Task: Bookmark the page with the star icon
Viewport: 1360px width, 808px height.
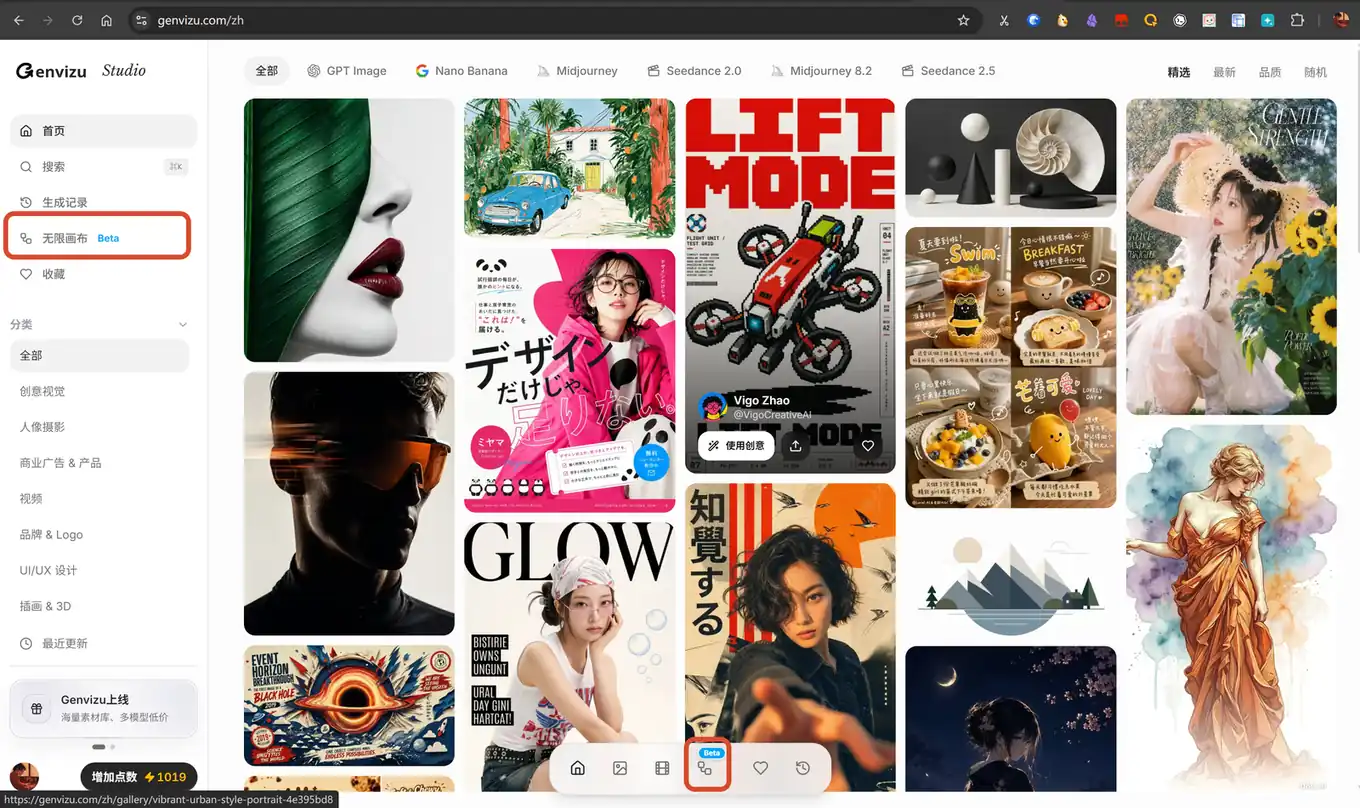Action: (963, 20)
